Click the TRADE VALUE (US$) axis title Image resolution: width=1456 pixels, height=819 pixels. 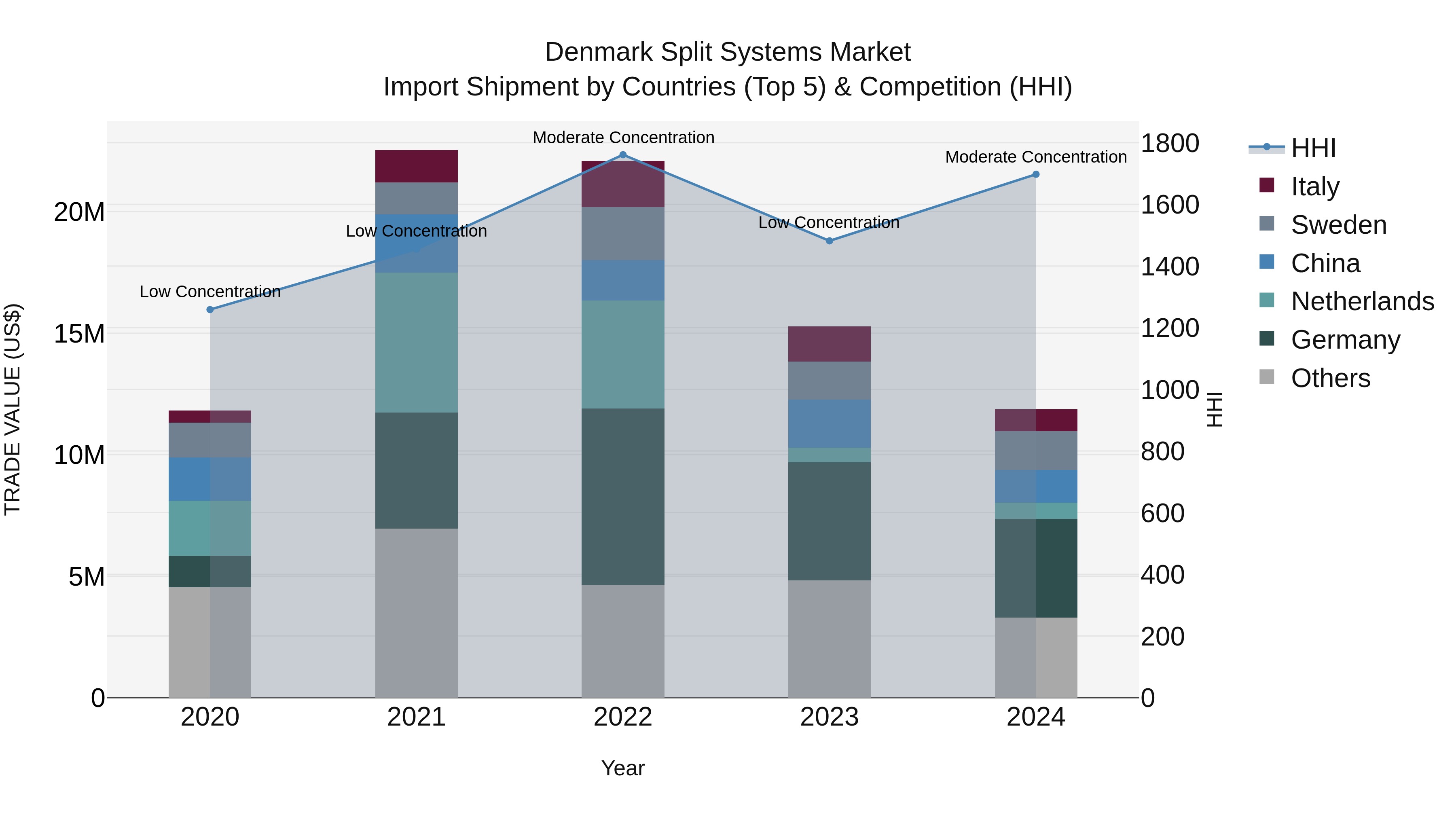[x=13, y=409]
